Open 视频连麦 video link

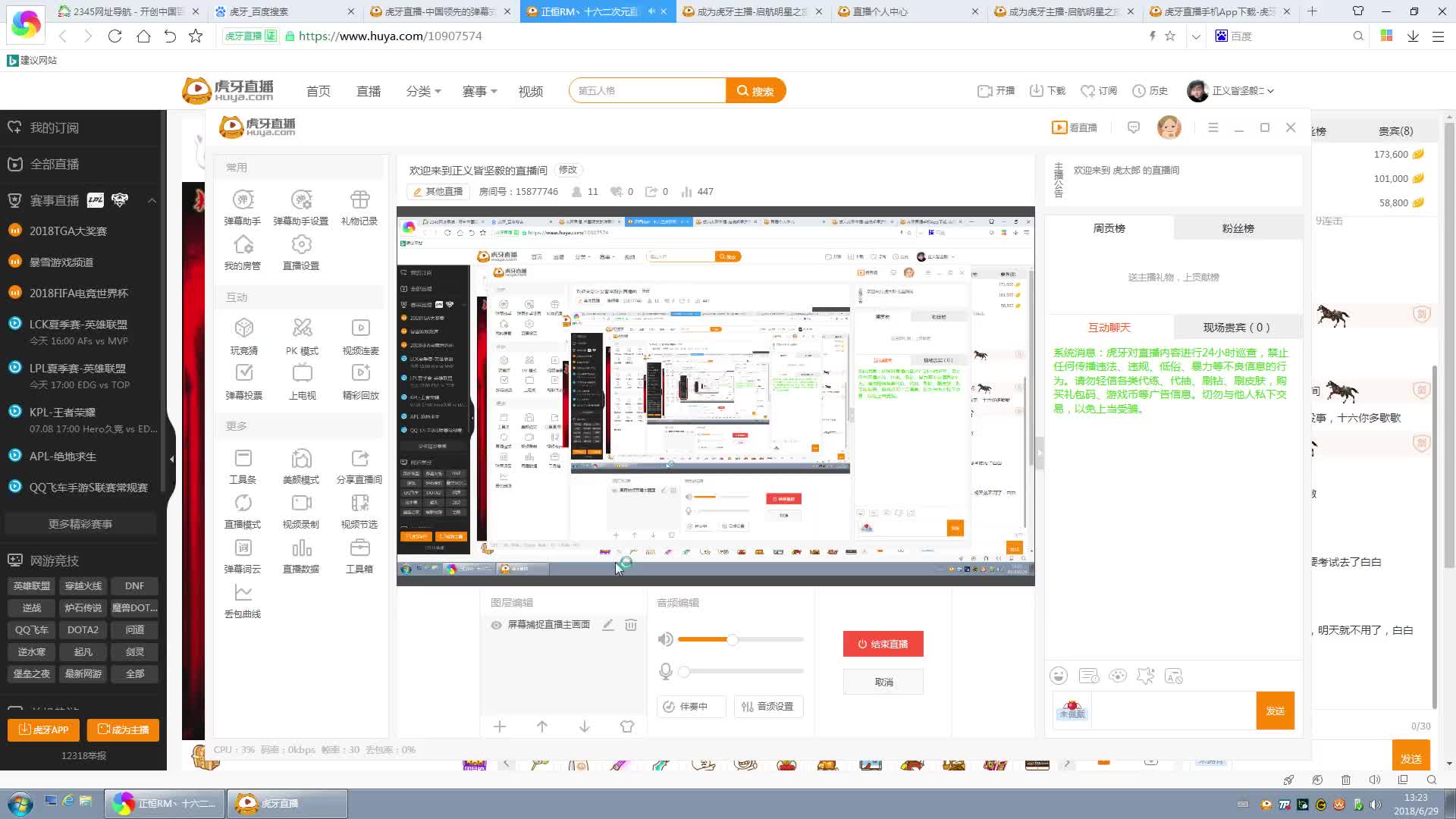pyautogui.click(x=360, y=336)
